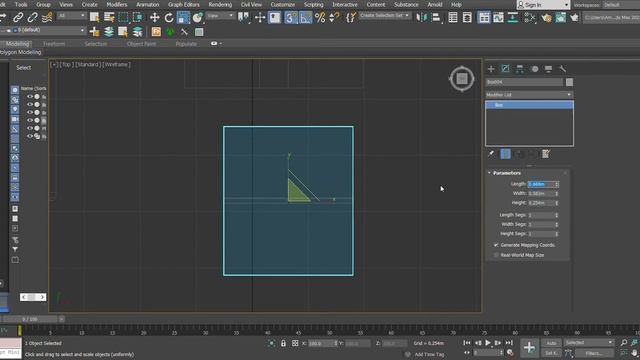Open the Layer Explorer icon
This screenshot has height=360, width=640.
[x=467, y=18]
